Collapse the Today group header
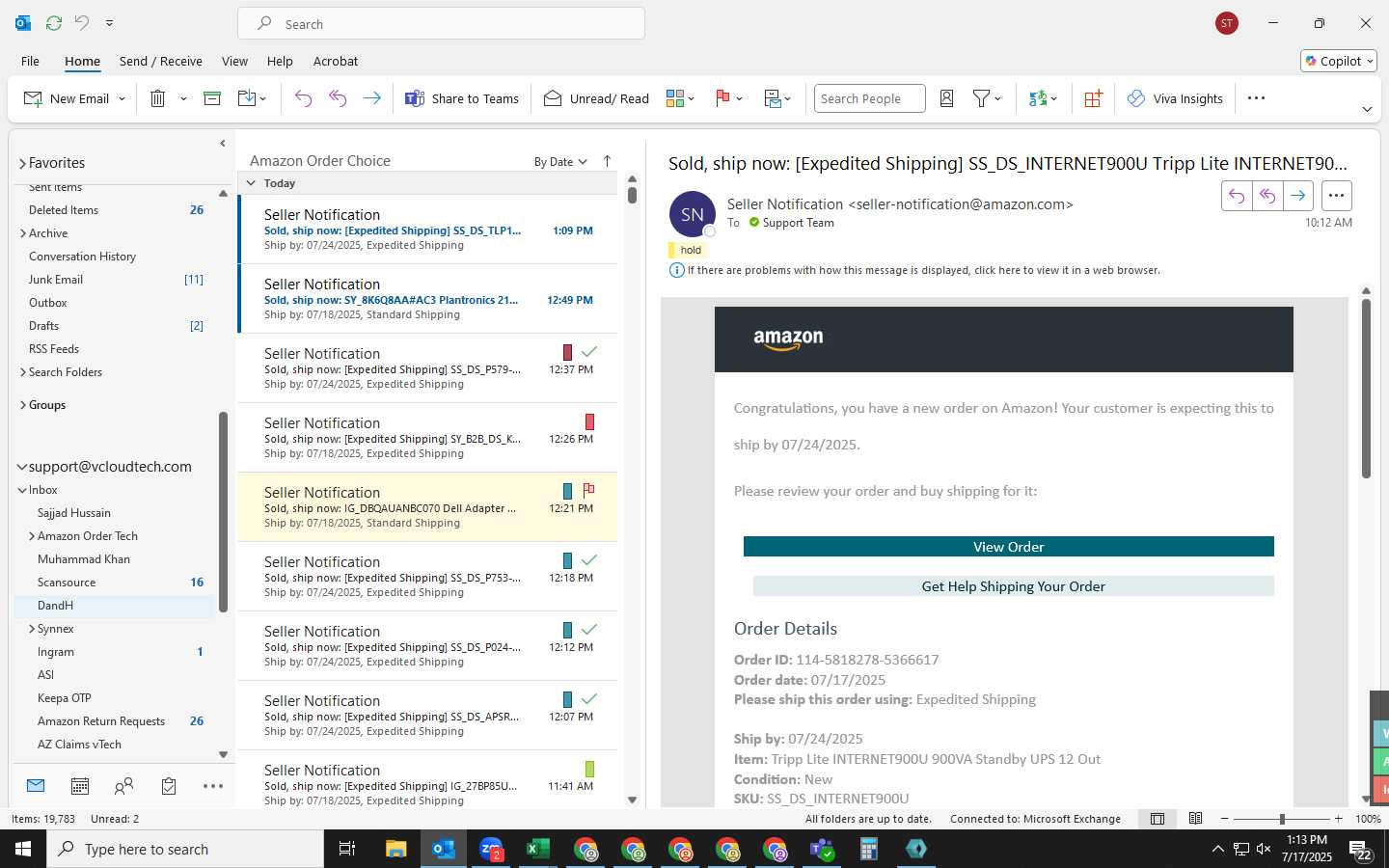 tap(251, 183)
